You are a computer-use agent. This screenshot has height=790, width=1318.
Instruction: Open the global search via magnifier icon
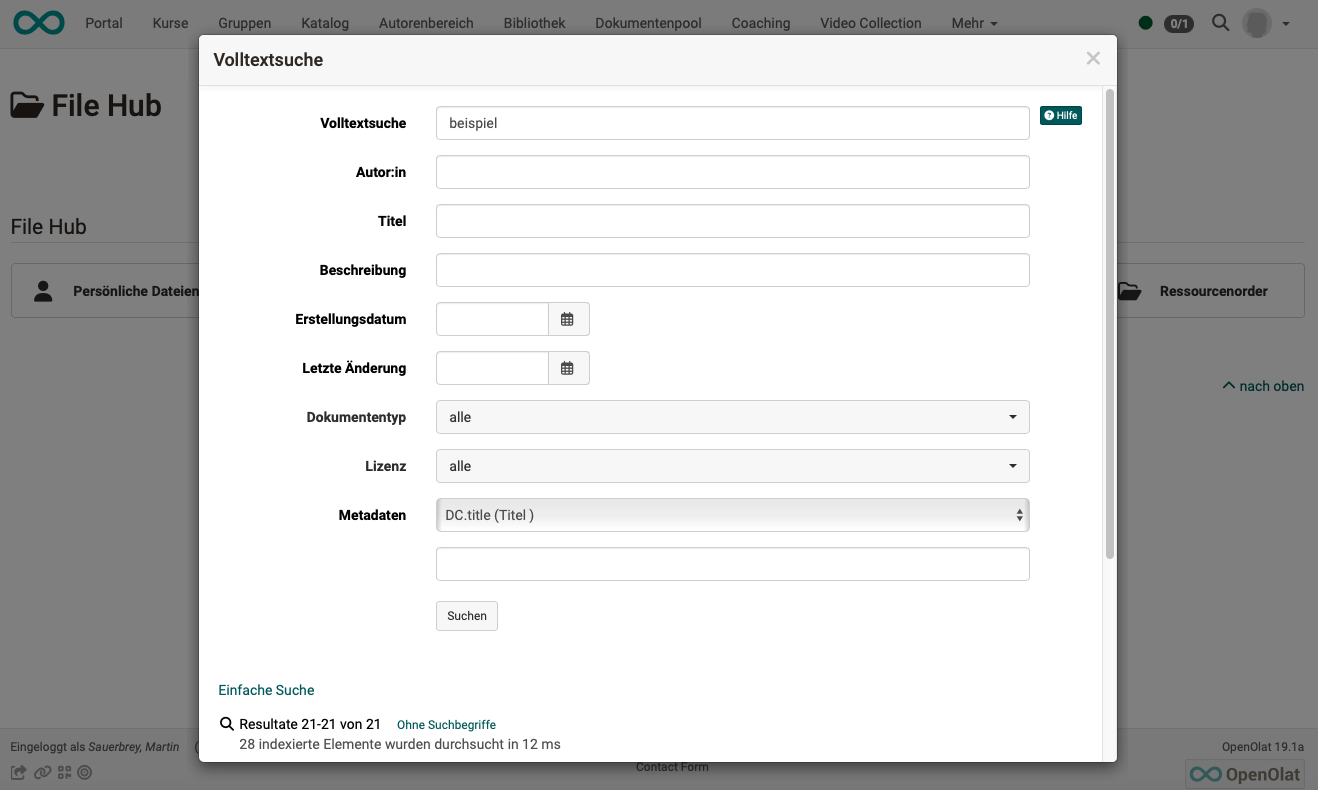[x=1220, y=22]
